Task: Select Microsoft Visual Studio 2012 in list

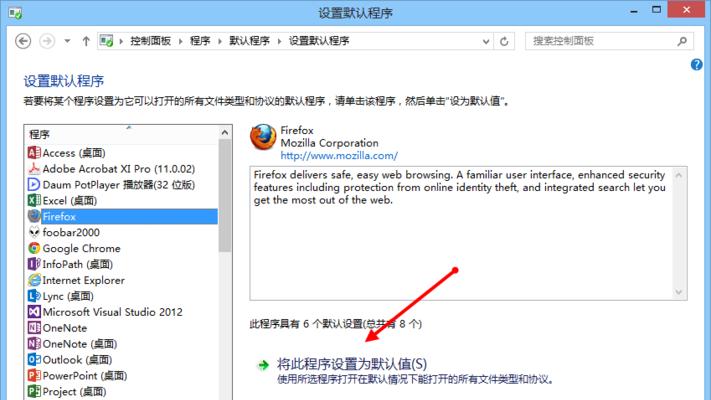Action: click(112, 312)
